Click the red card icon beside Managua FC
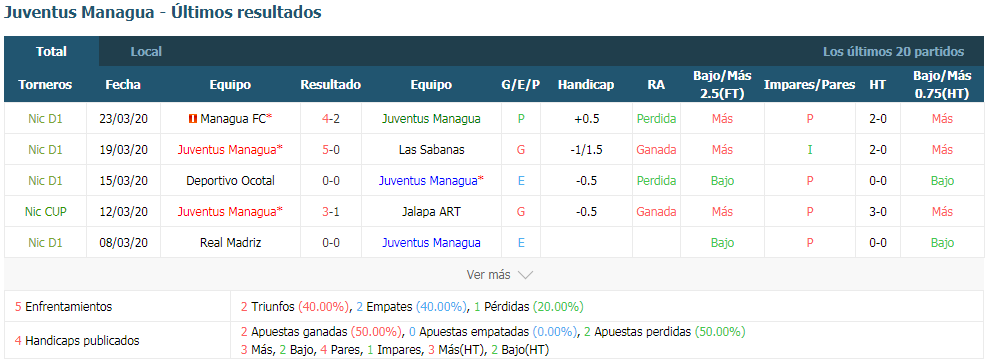987x364 pixels. pyautogui.click(x=193, y=118)
